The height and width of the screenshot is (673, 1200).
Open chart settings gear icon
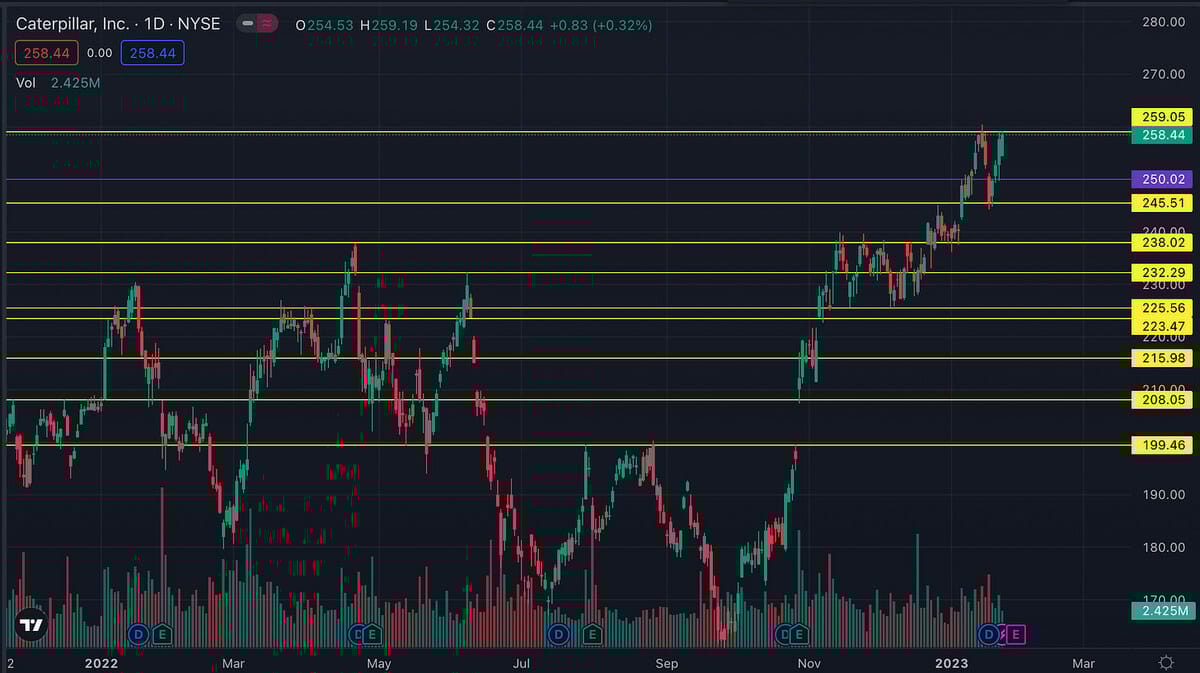(1166, 663)
